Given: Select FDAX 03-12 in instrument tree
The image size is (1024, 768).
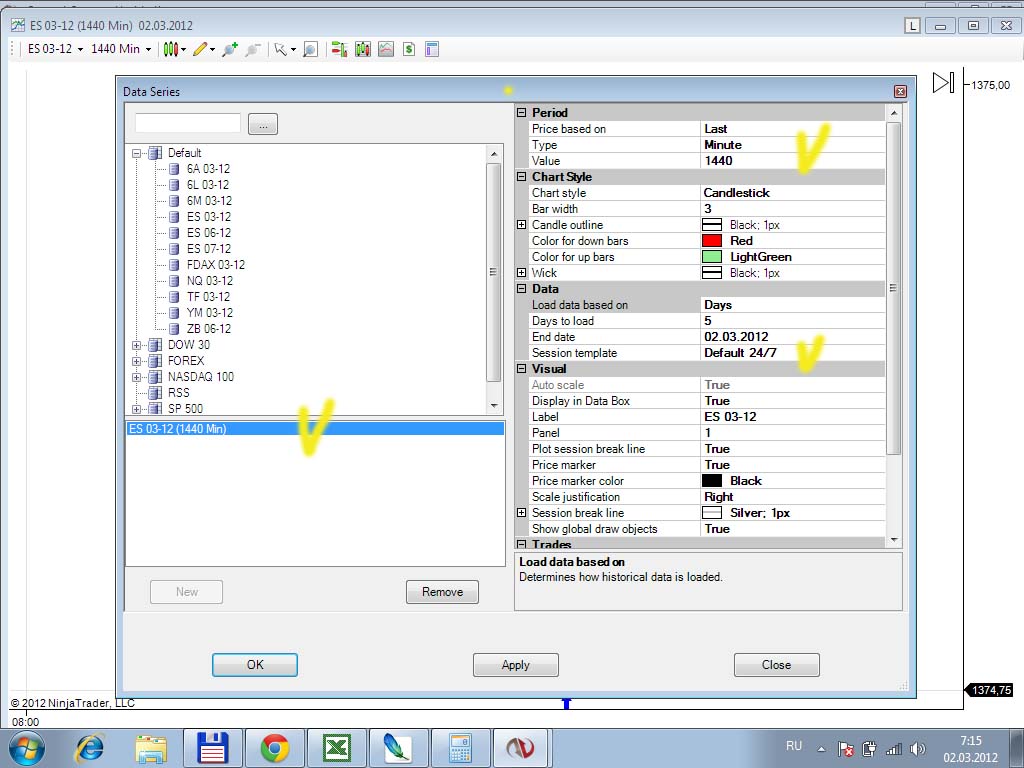Looking at the screenshot, I should [216, 265].
